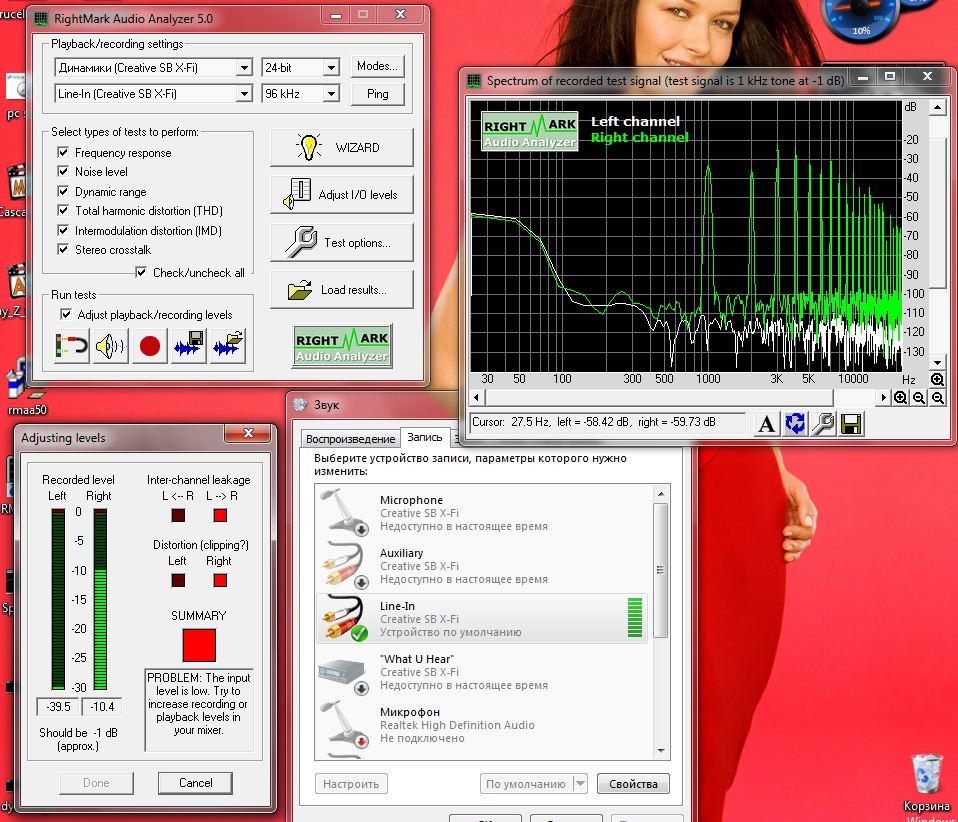Click the zoom-in magnifier beside the horizontal scrollbar
This screenshot has height=822, width=958.
pos(900,398)
